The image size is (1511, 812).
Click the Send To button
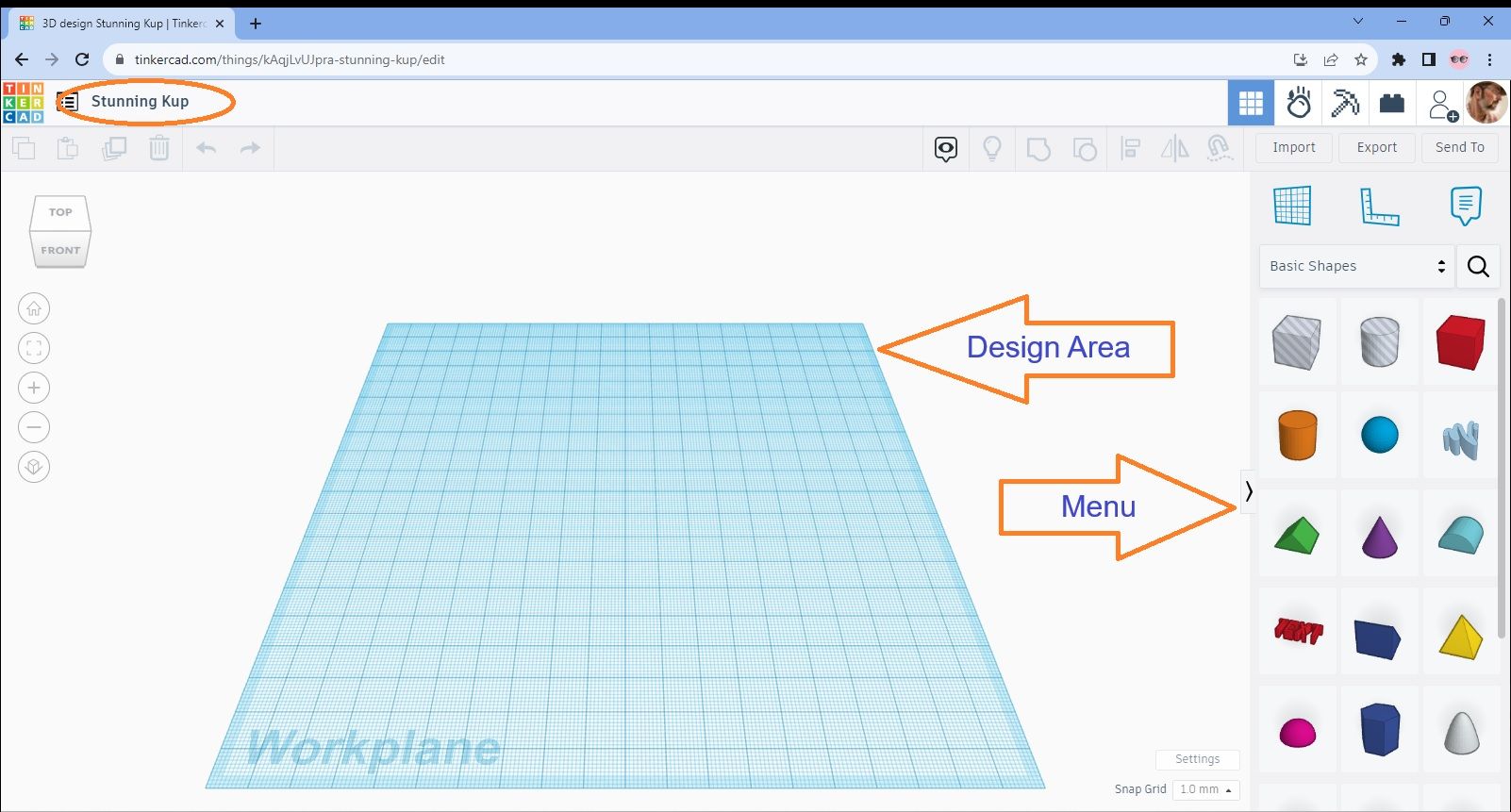(1460, 147)
